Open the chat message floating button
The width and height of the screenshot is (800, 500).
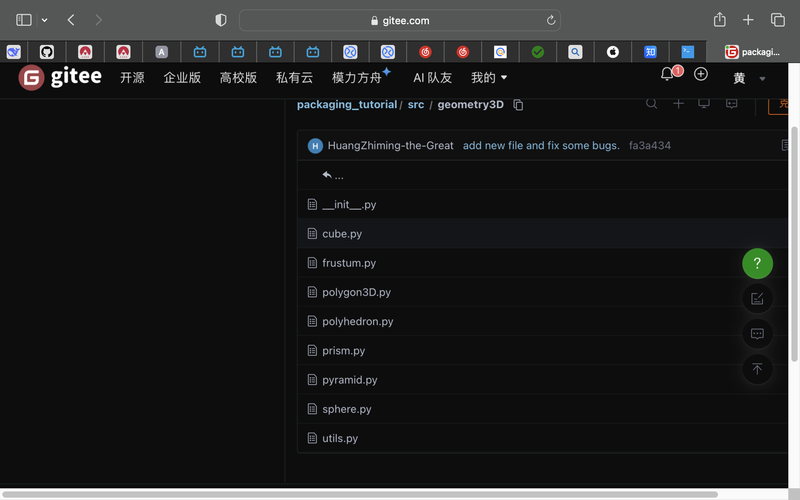757,334
